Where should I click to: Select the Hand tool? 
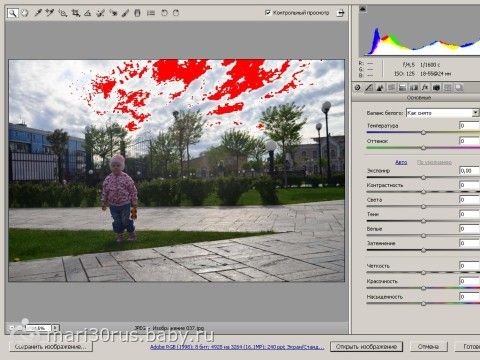[25, 13]
